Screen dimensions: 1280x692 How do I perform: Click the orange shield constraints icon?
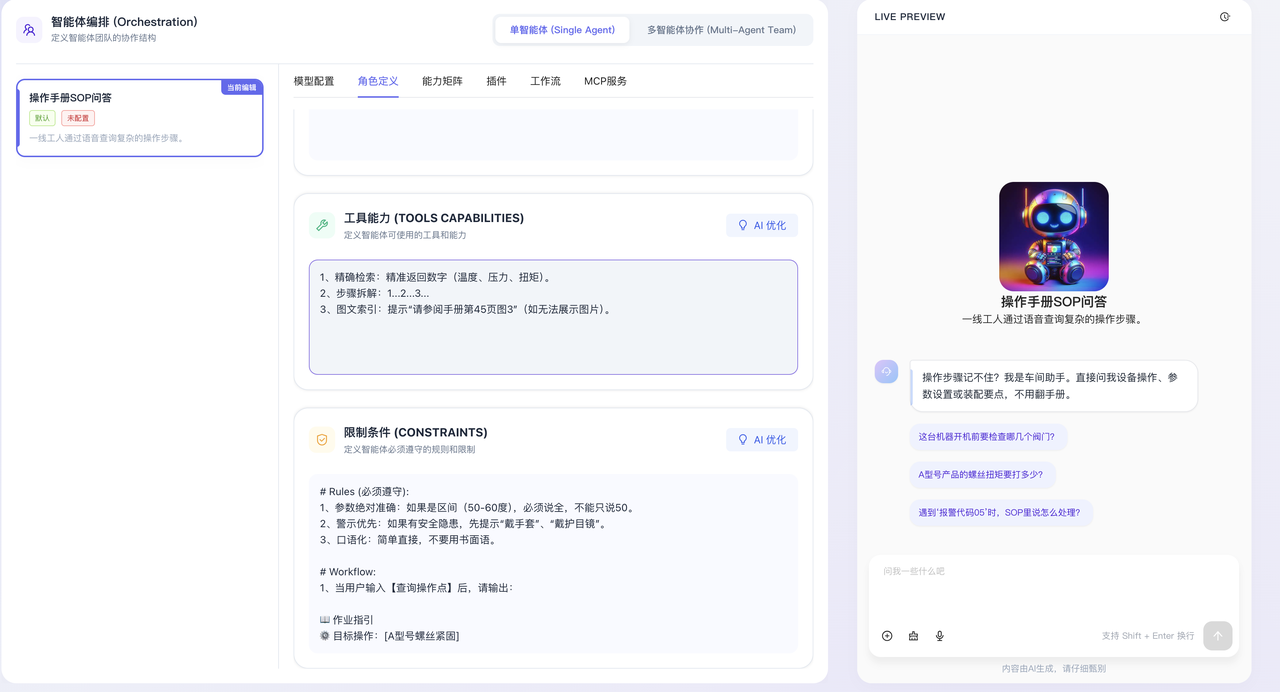322,440
